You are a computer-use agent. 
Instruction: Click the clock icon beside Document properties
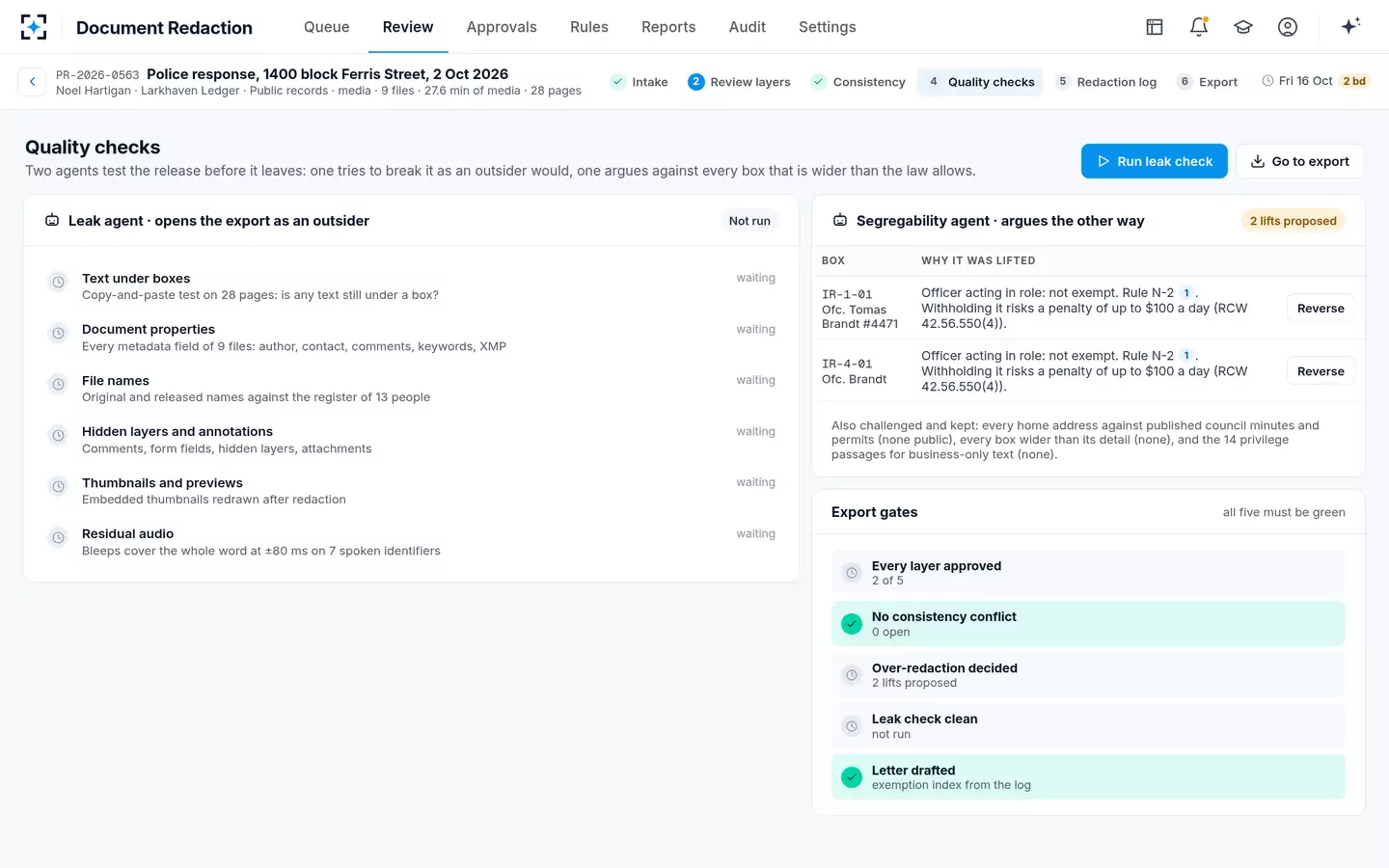pyautogui.click(x=59, y=334)
